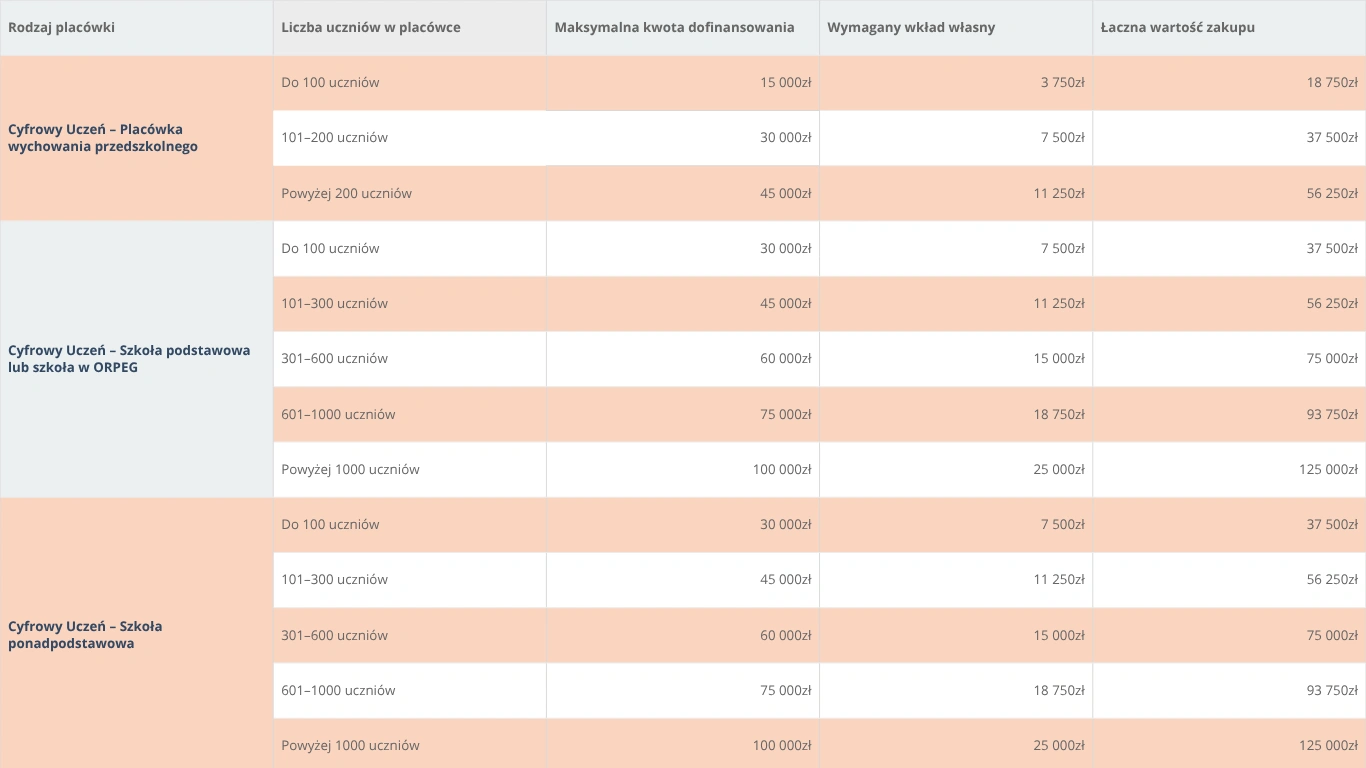Select primary school 101–300 uczniów contribution 11 250zł

pyautogui.click(x=956, y=304)
